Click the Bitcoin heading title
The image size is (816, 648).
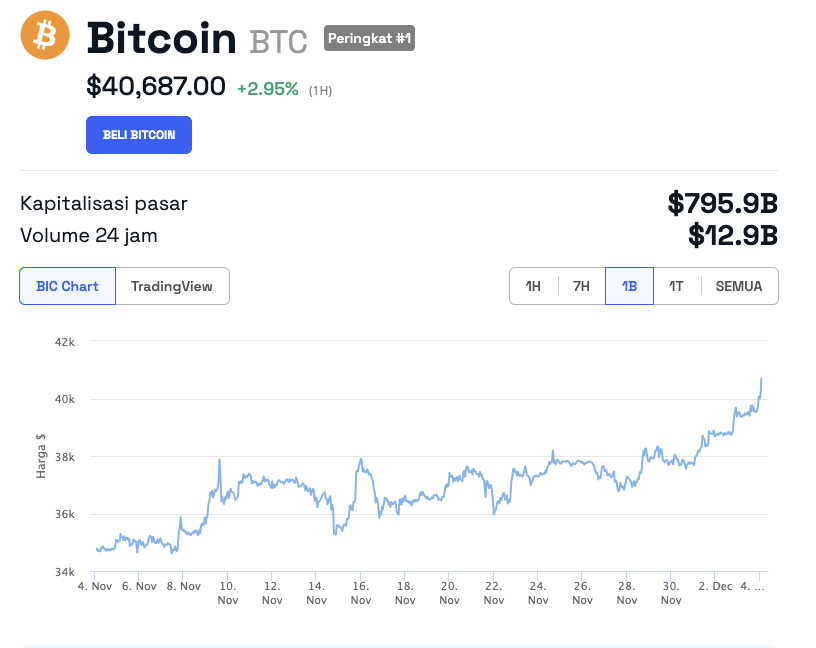[161, 39]
